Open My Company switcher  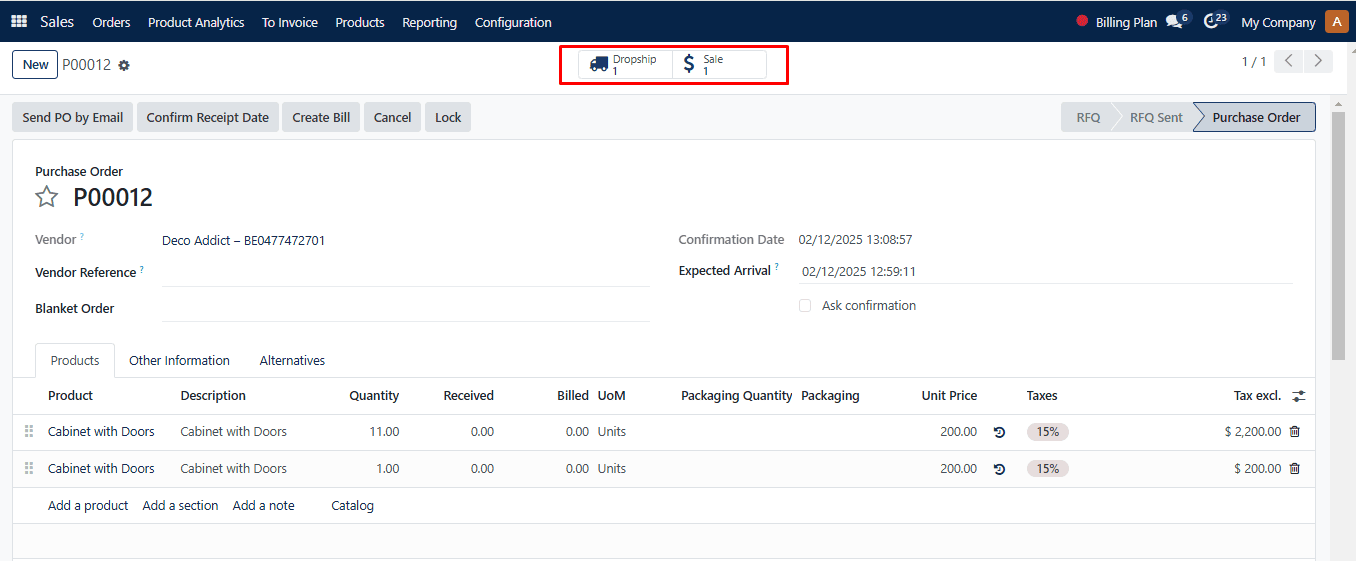point(1278,22)
